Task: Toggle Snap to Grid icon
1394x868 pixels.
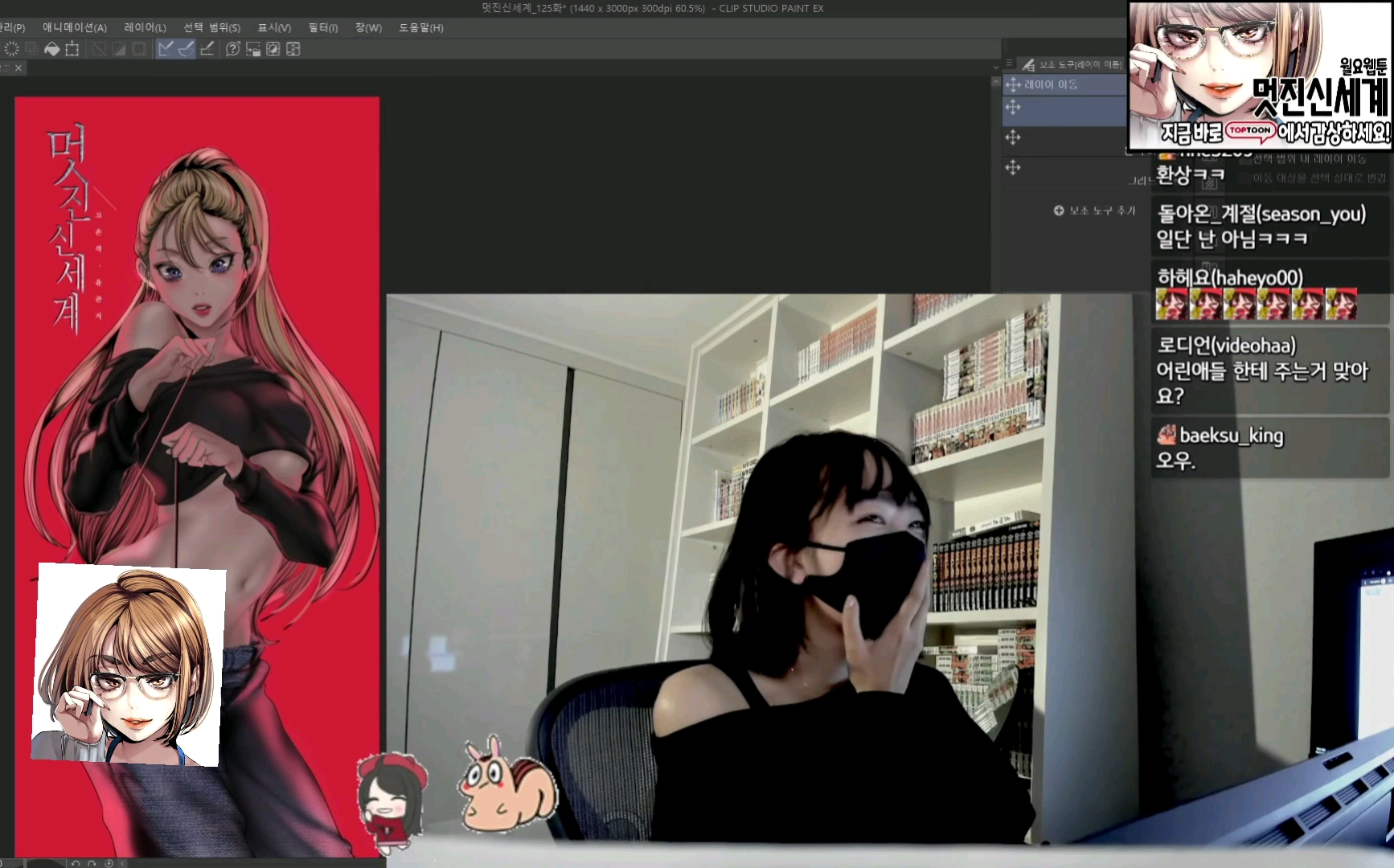Action: point(207,49)
